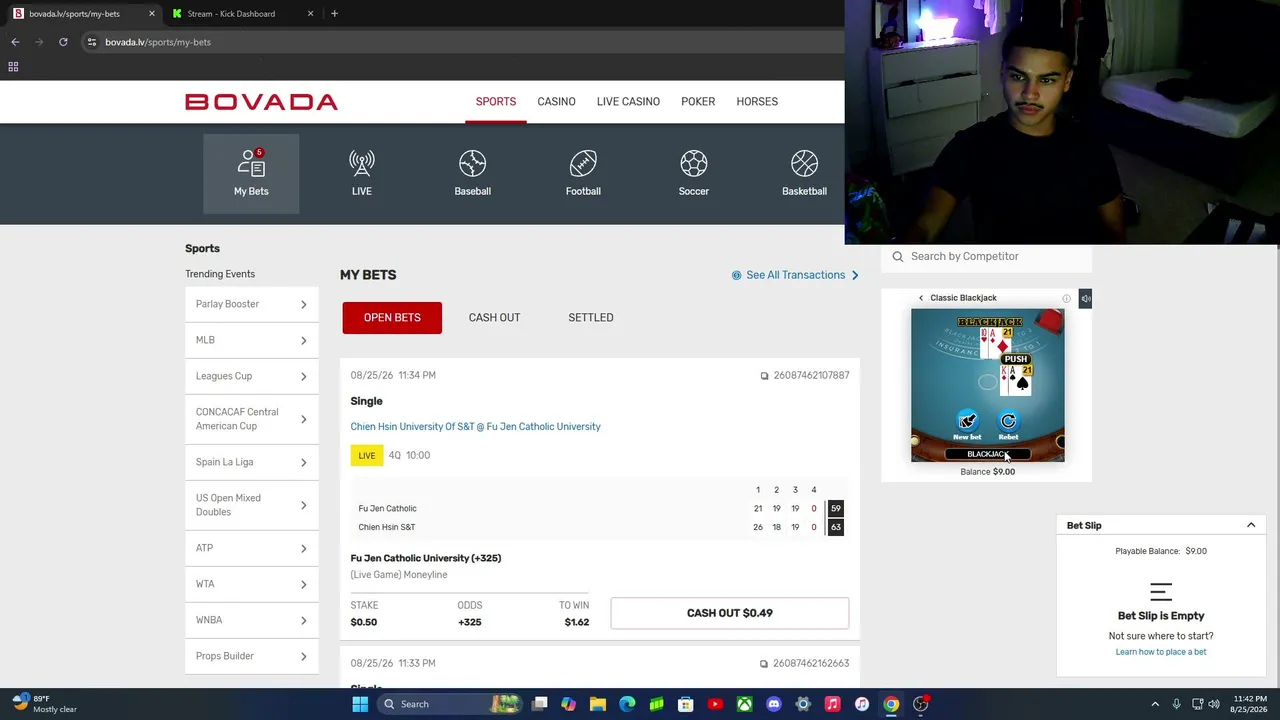1280x720 pixels.
Task: Open the See All Transactions link
Action: point(796,275)
